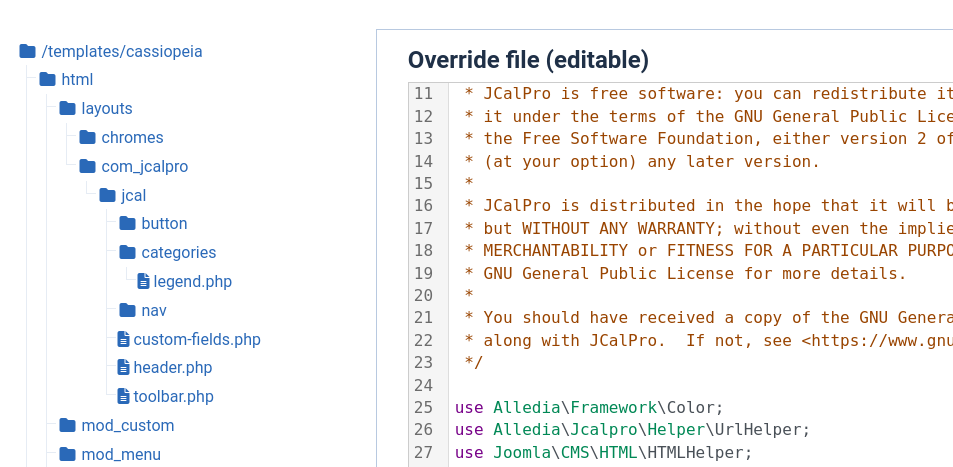Image resolution: width=953 pixels, height=467 pixels.
Task: Click the folder icon next to html
Action: (x=48, y=80)
